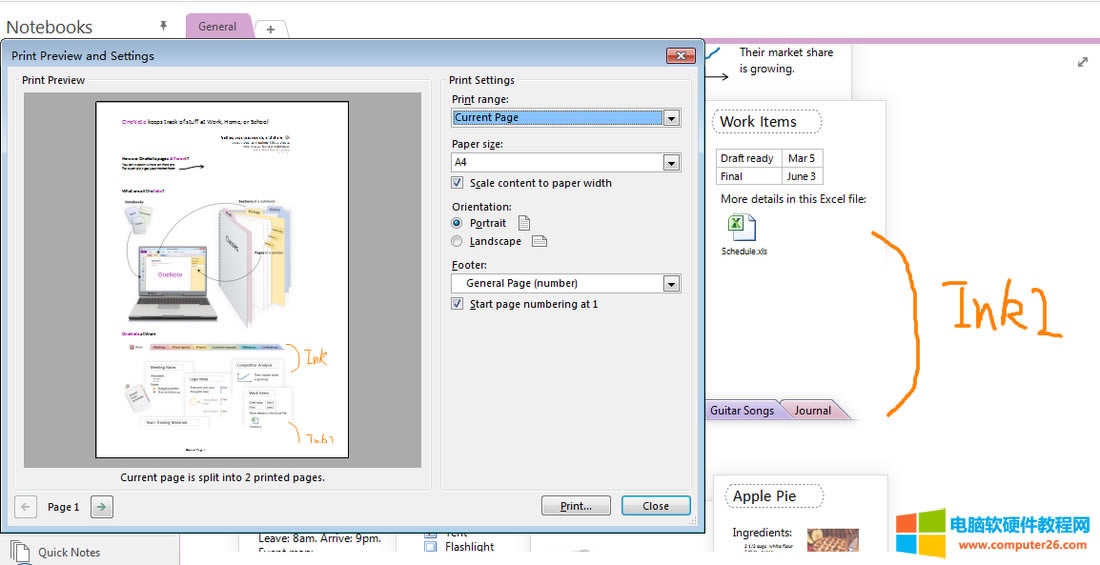
Task: Click the Quick Notes notebook icon
Action: (x=21, y=551)
